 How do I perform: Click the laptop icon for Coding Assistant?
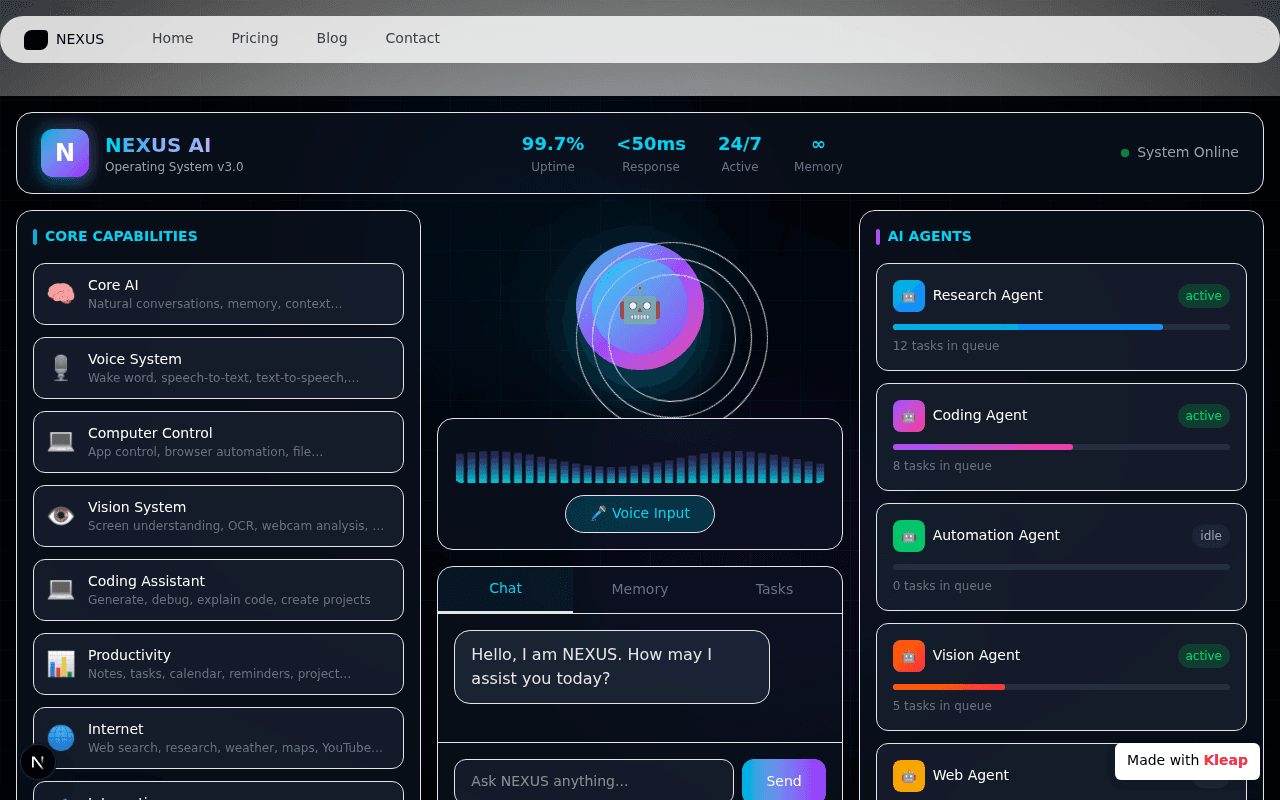click(61, 590)
